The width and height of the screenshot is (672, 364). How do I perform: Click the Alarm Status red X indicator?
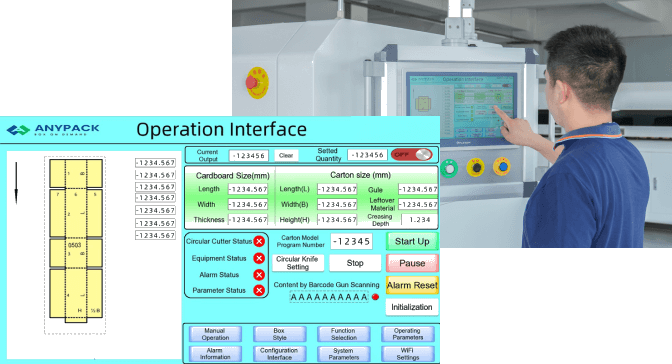point(259,274)
